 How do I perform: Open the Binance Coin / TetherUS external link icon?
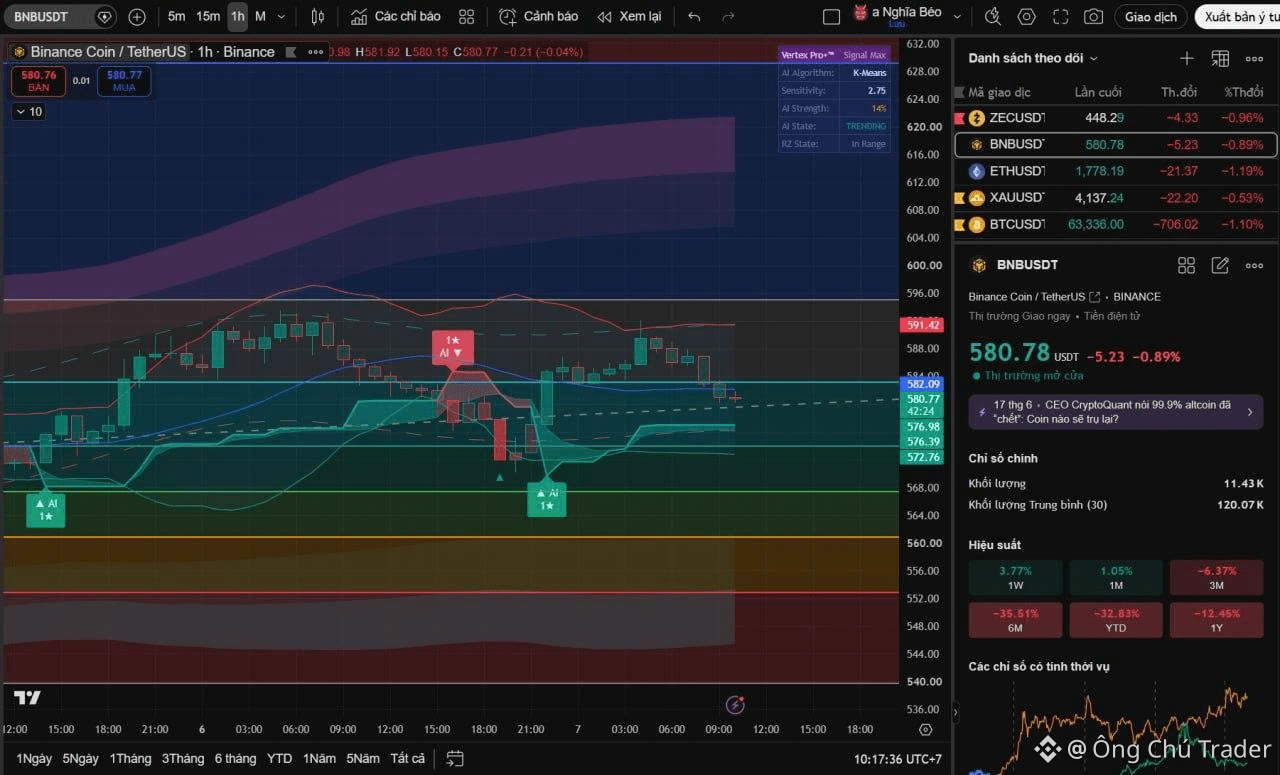tap(1094, 297)
